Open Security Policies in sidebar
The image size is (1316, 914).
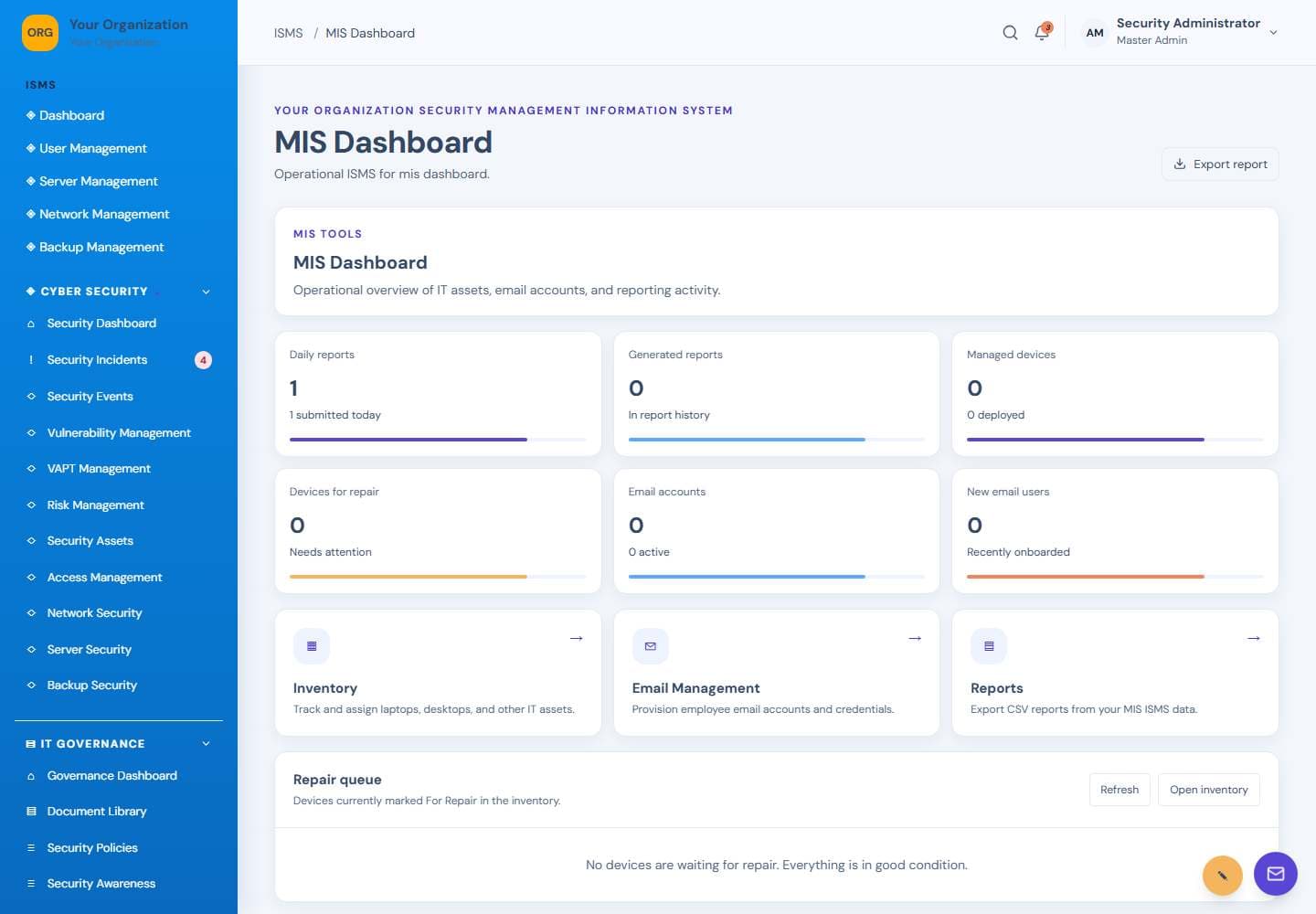119,847
